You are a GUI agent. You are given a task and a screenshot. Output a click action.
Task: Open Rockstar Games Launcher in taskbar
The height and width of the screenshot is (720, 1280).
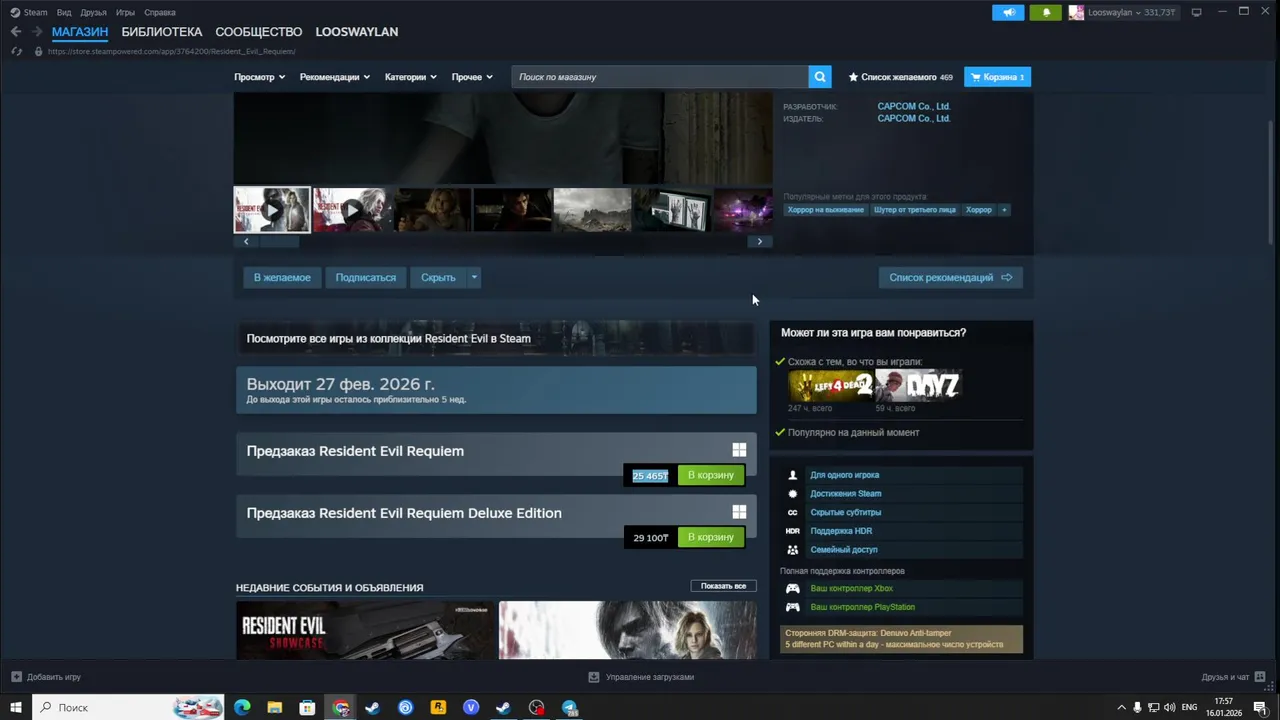[x=438, y=708]
